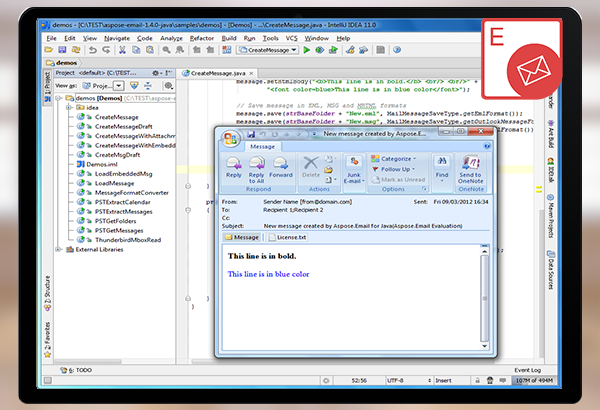Open the UTF-8 encoding selector in status bar

(x=408, y=381)
